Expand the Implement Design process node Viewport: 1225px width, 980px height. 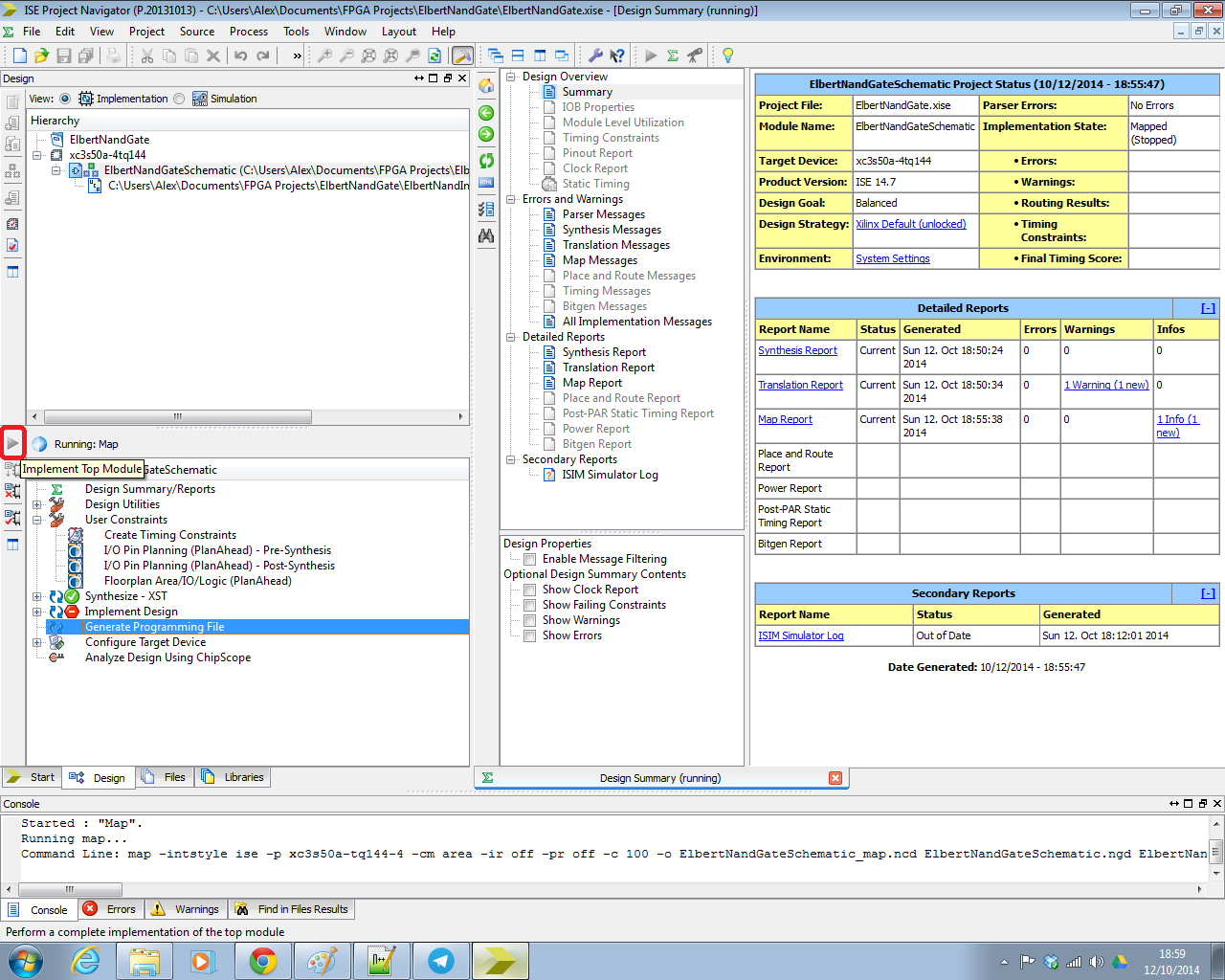[x=37, y=612]
